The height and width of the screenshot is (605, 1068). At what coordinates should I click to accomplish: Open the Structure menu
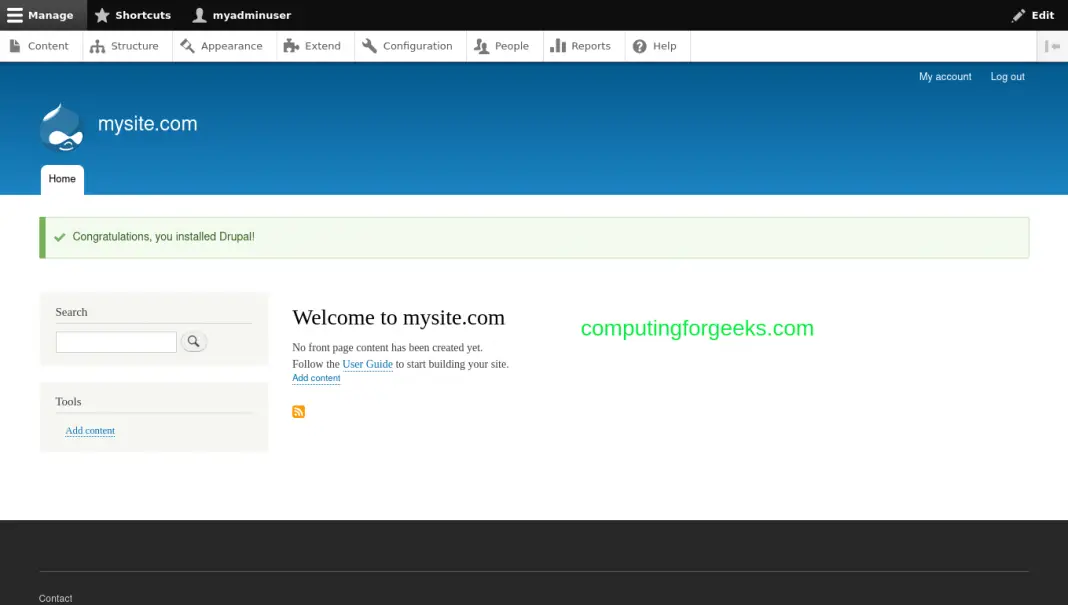tap(126, 46)
